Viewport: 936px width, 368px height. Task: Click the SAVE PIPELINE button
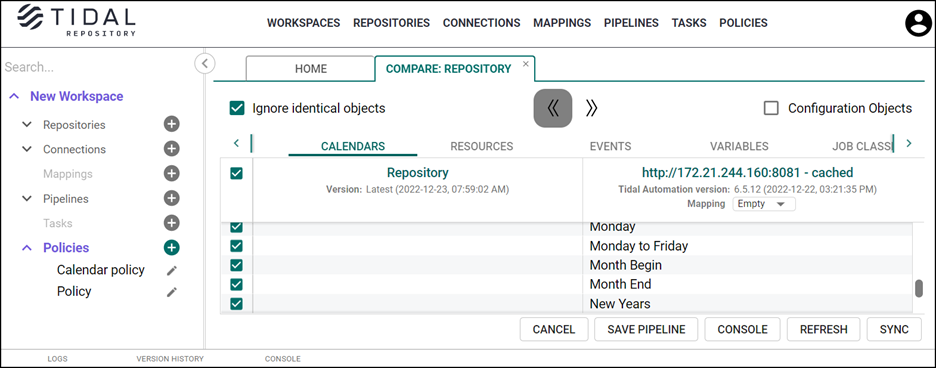point(646,329)
